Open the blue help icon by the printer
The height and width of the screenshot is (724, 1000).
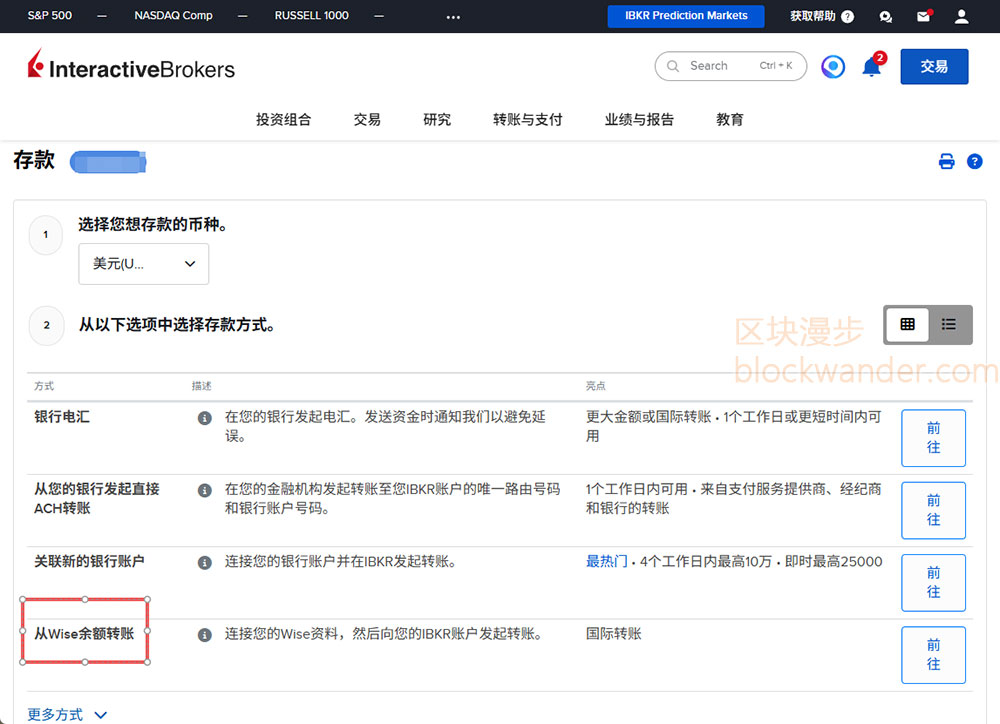974,161
